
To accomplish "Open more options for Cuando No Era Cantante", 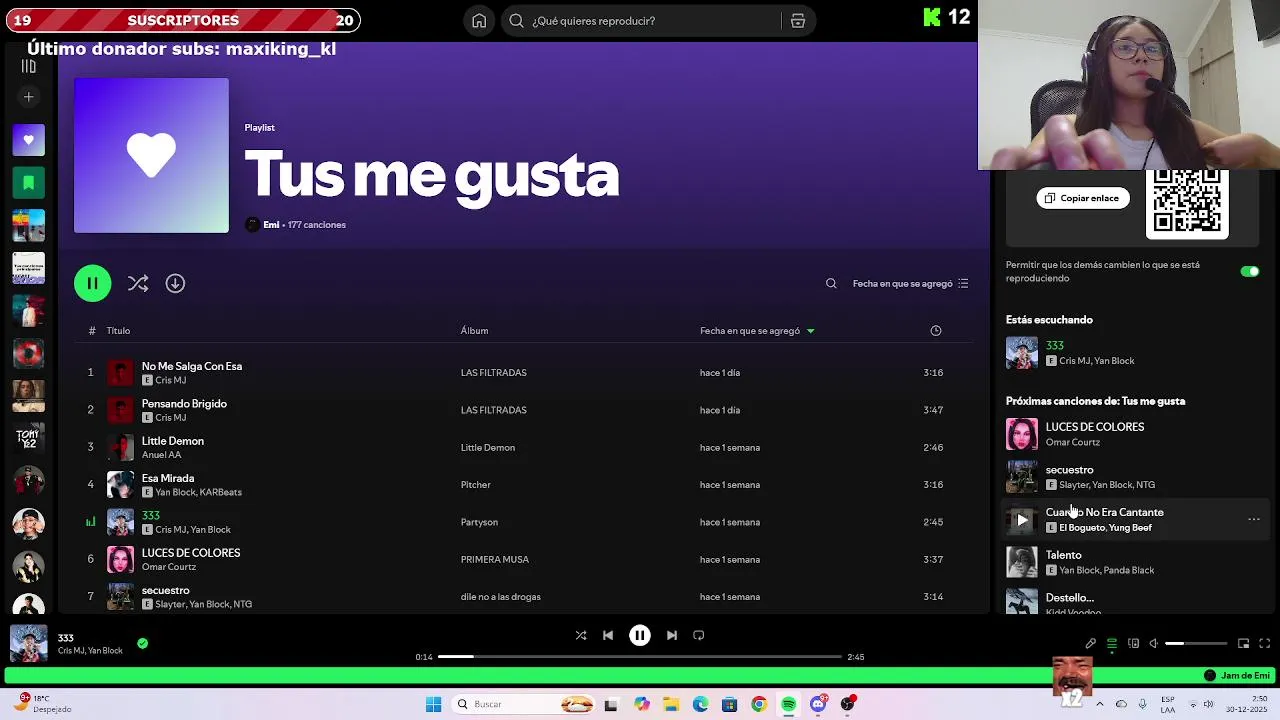I will click(1254, 520).
